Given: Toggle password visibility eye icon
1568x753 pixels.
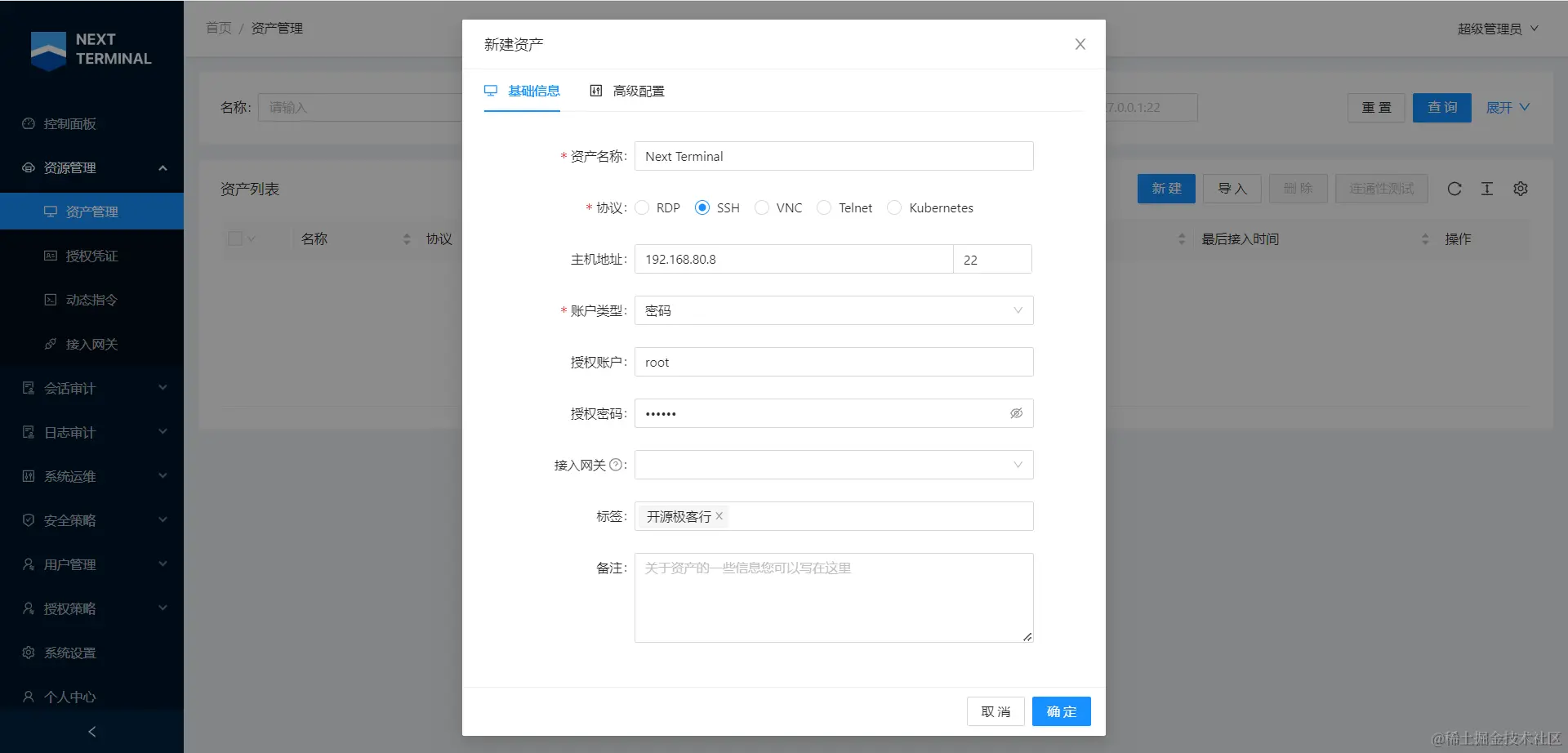Looking at the screenshot, I should [1017, 413].
